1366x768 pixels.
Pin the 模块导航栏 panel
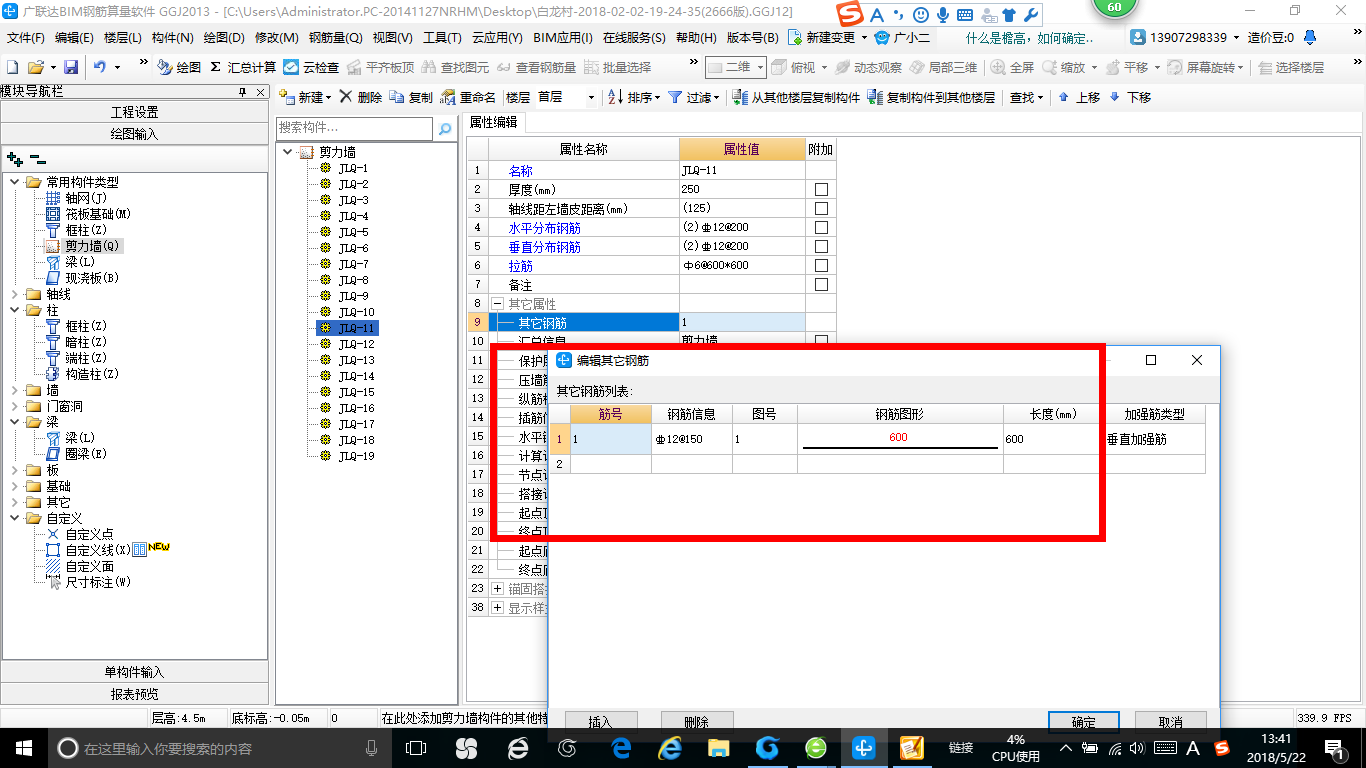click(x=242, y=92)
